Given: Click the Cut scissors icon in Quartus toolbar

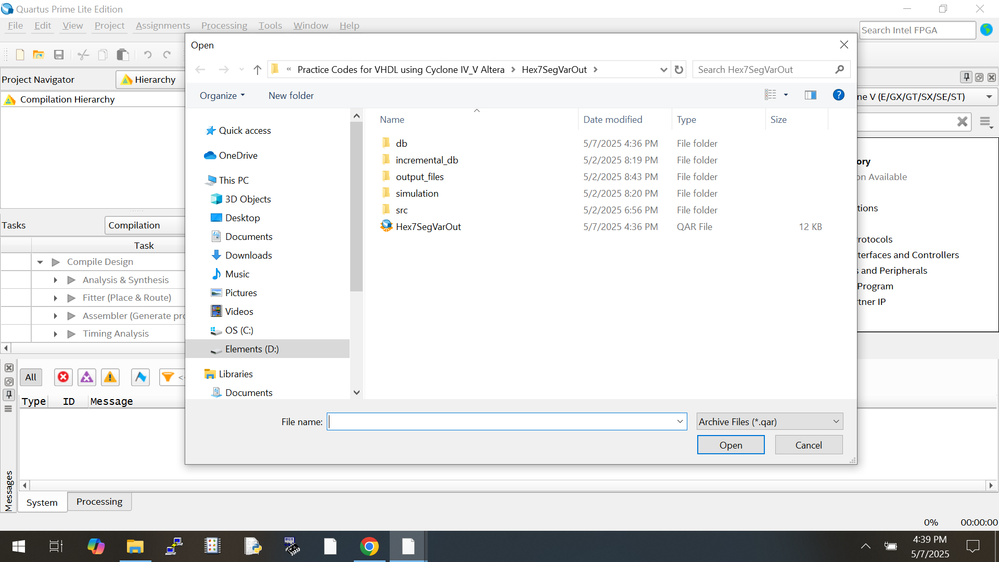Looking at the screenshot, I should click(83, 55).
